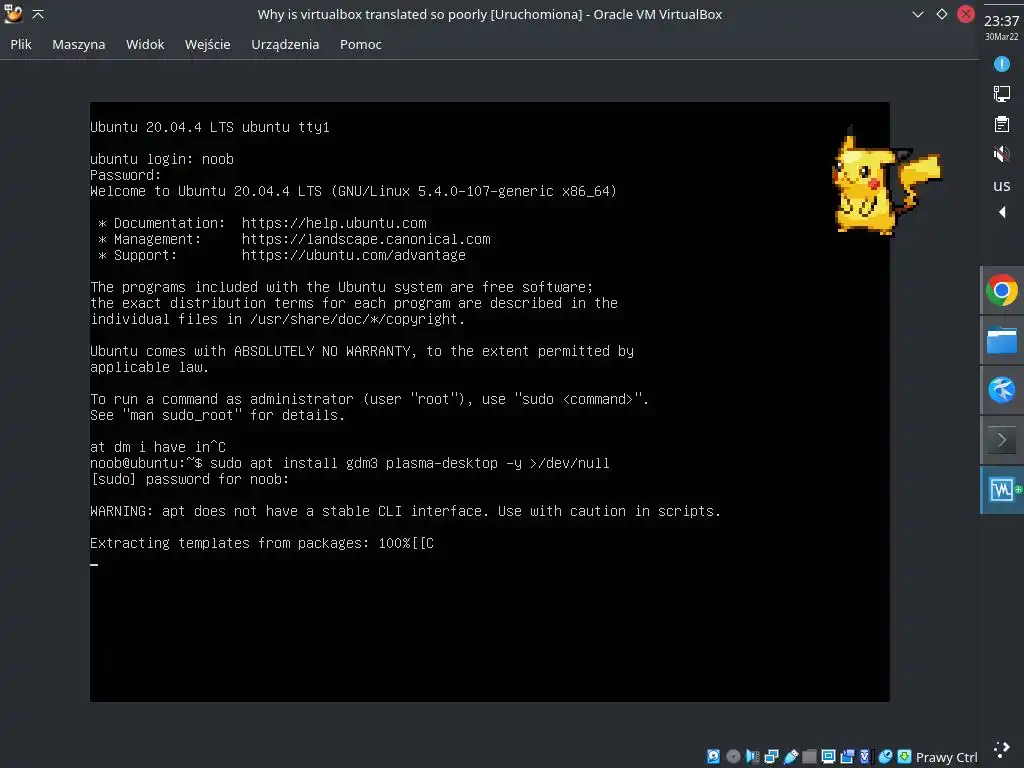Click the display settings status icon

[828, 757]
